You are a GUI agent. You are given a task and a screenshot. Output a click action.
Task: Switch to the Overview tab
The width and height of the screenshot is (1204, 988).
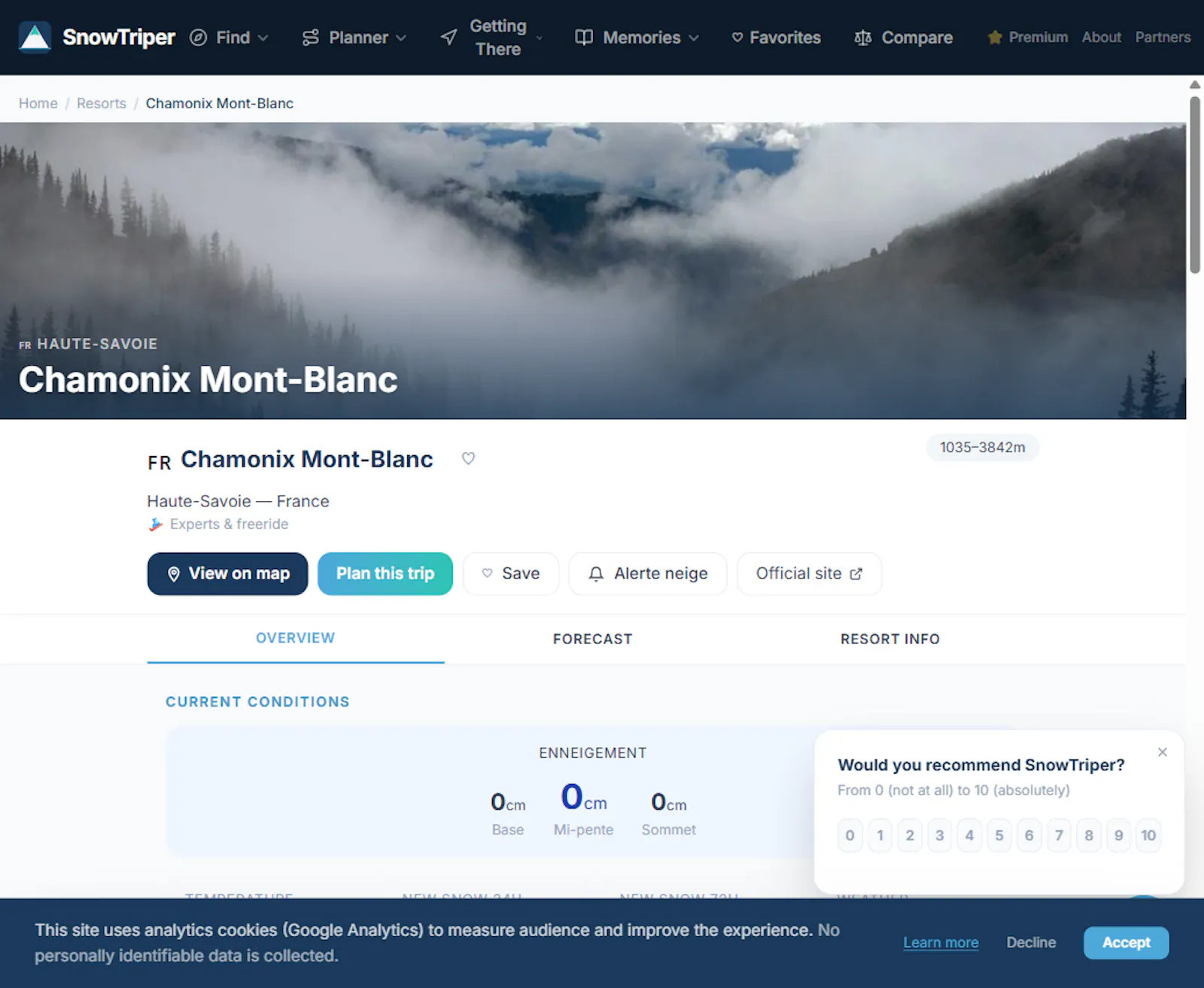(x=296, y=638)
